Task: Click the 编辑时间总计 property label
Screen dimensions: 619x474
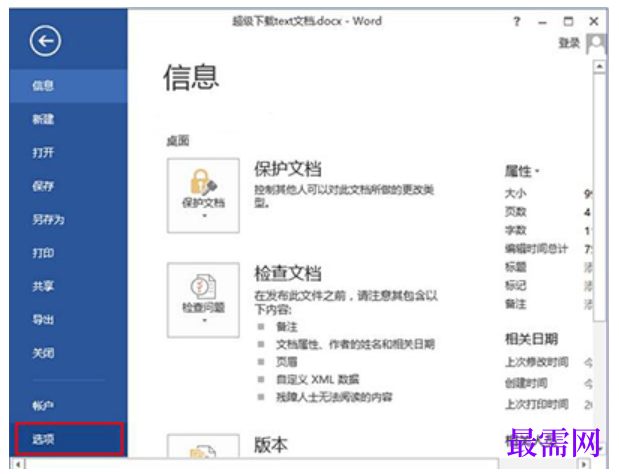Action: [536, 249]
